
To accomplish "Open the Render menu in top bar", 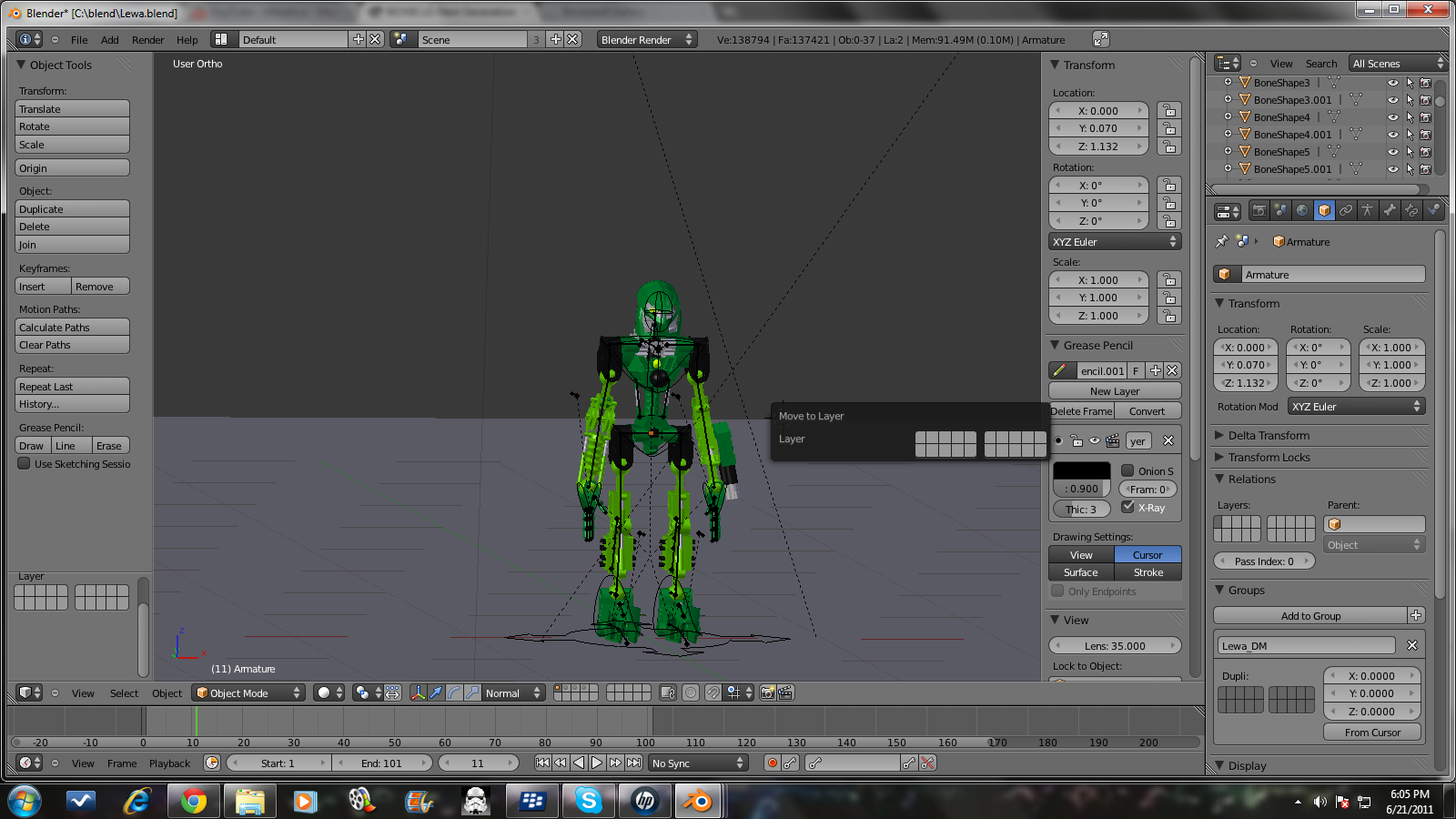I will tap(147, 40).
